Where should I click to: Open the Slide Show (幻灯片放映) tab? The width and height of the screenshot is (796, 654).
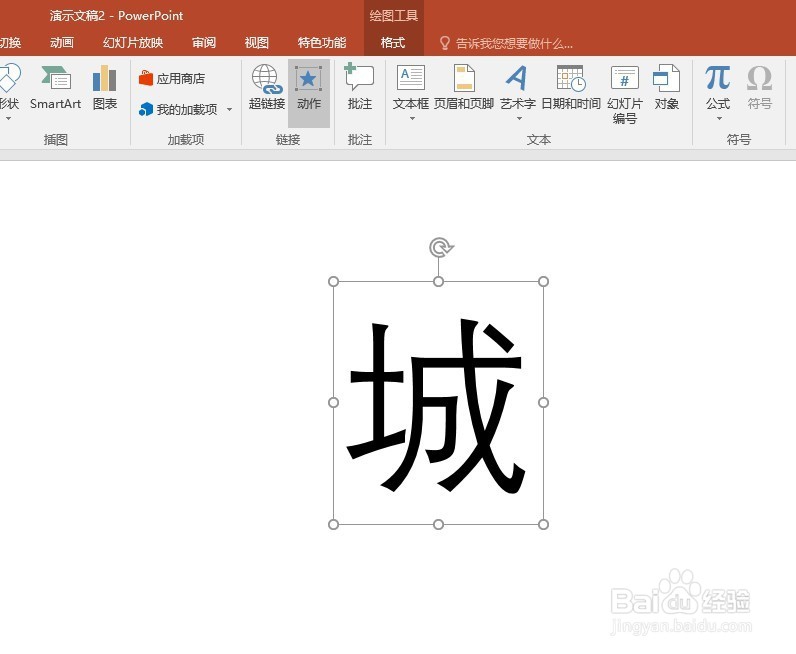click(x=133, y=43)
